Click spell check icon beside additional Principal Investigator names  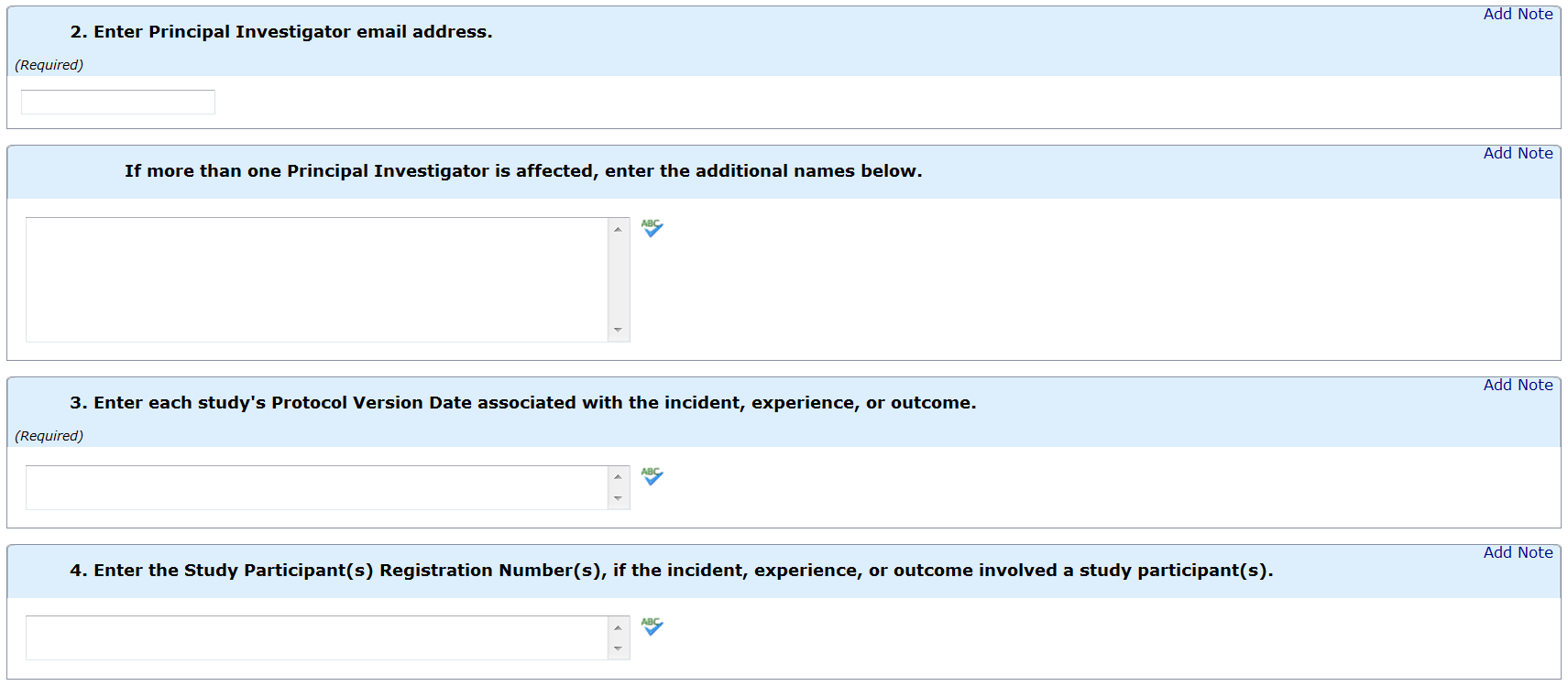(x=652, y=228)
